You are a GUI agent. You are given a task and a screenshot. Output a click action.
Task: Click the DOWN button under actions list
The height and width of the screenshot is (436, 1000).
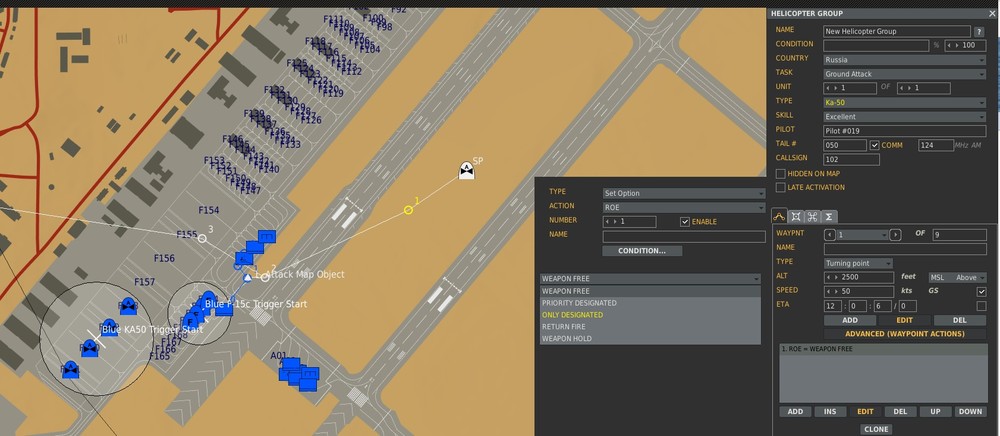pyautogui.click(x=970, y=412)
